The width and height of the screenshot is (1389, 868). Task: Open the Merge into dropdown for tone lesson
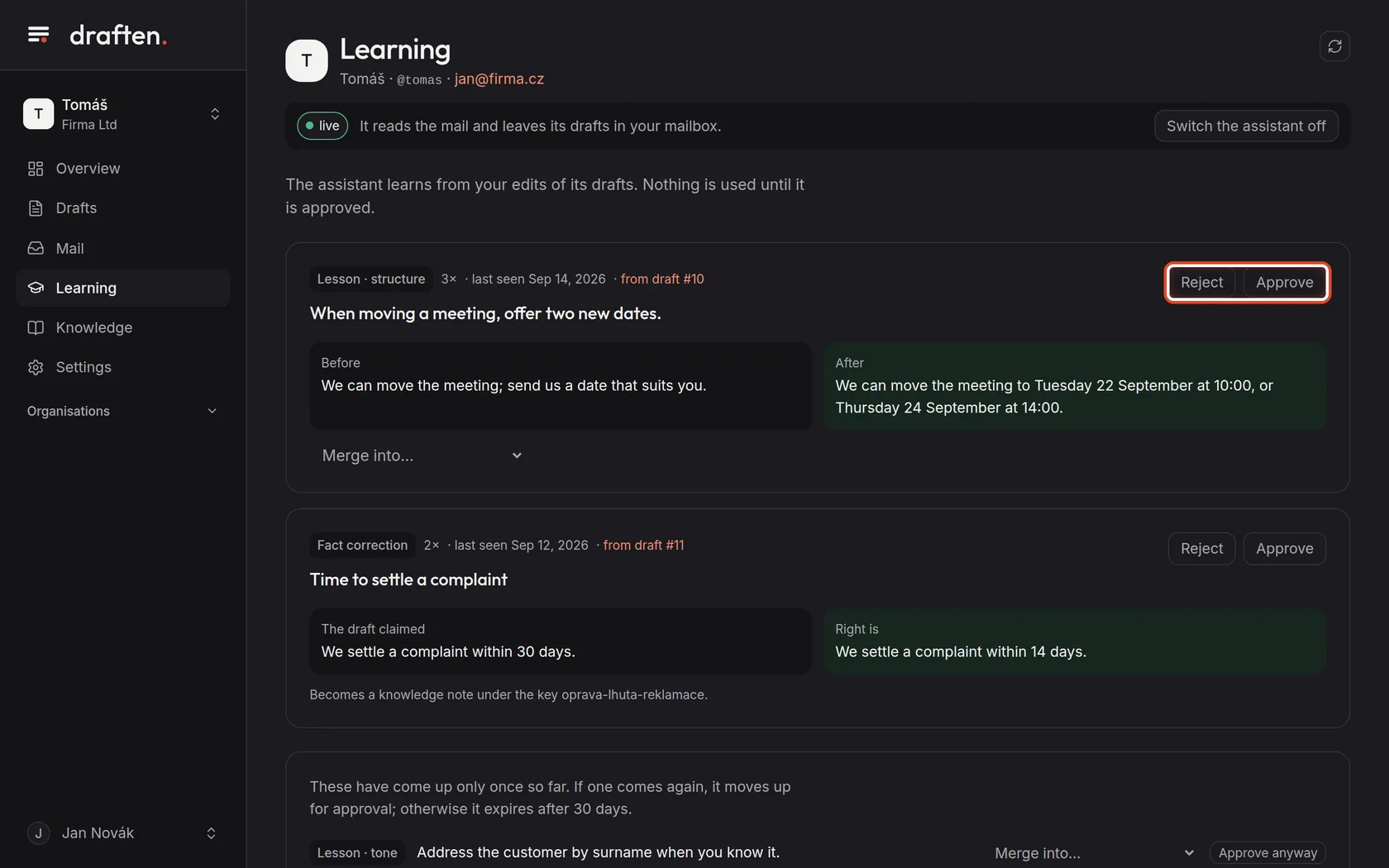point(1093,853)
